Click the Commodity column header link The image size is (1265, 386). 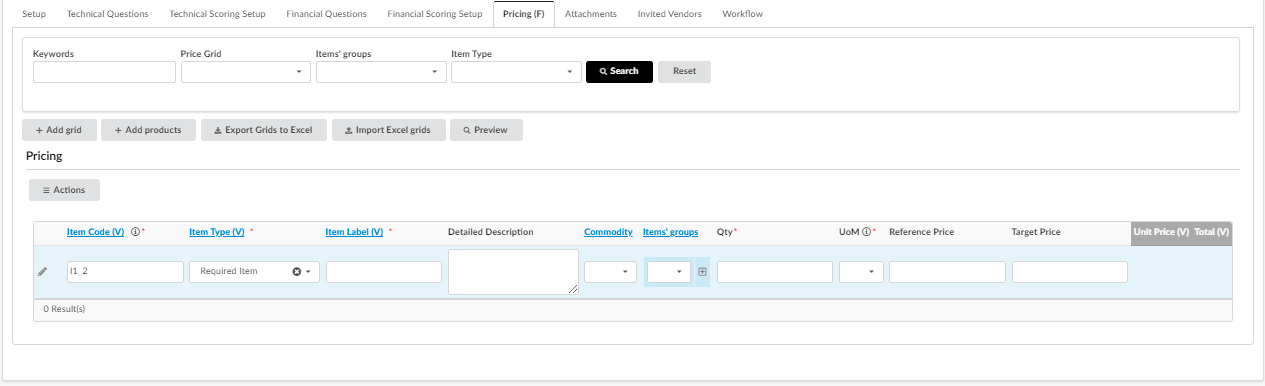[x=608, y=232]
